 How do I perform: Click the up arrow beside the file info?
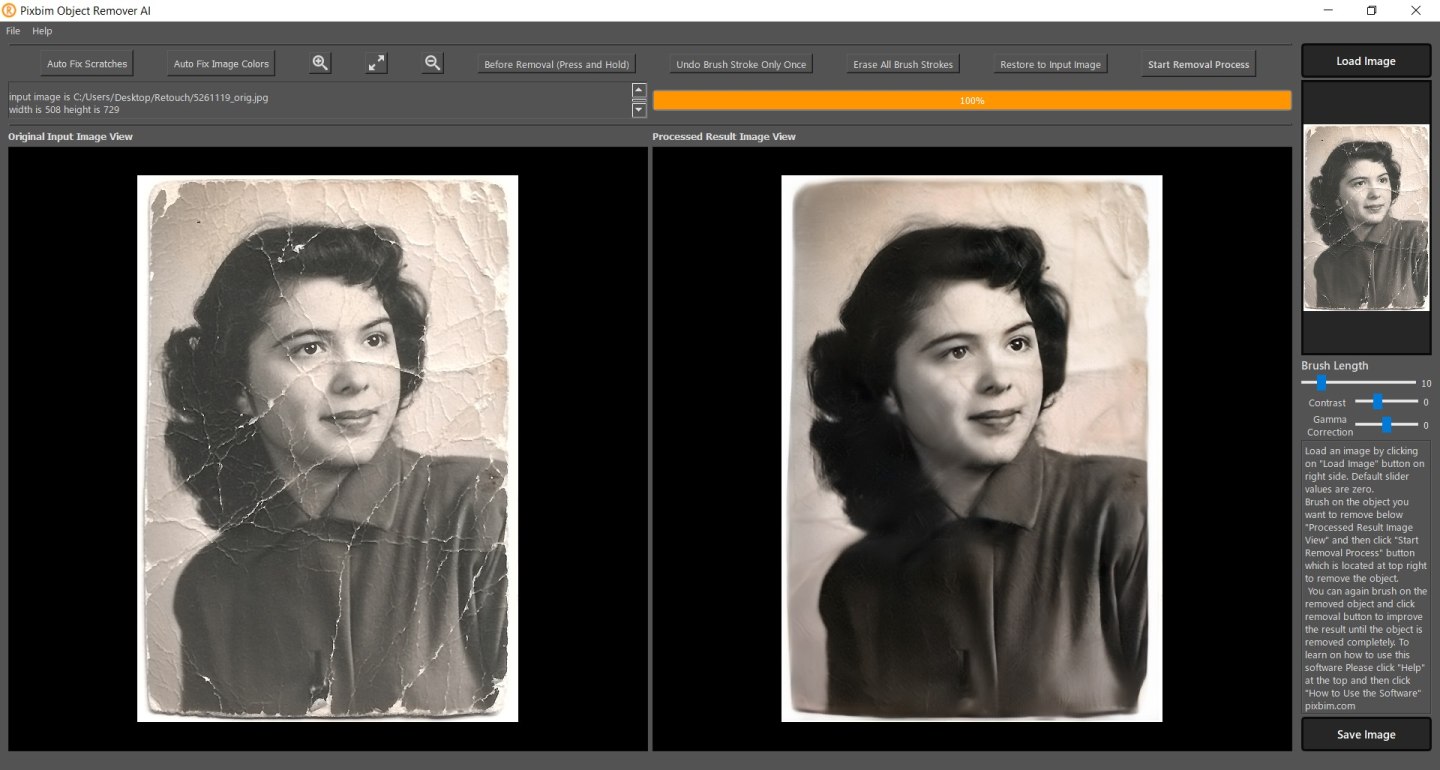pyautogui.click(x=638, y=90)
